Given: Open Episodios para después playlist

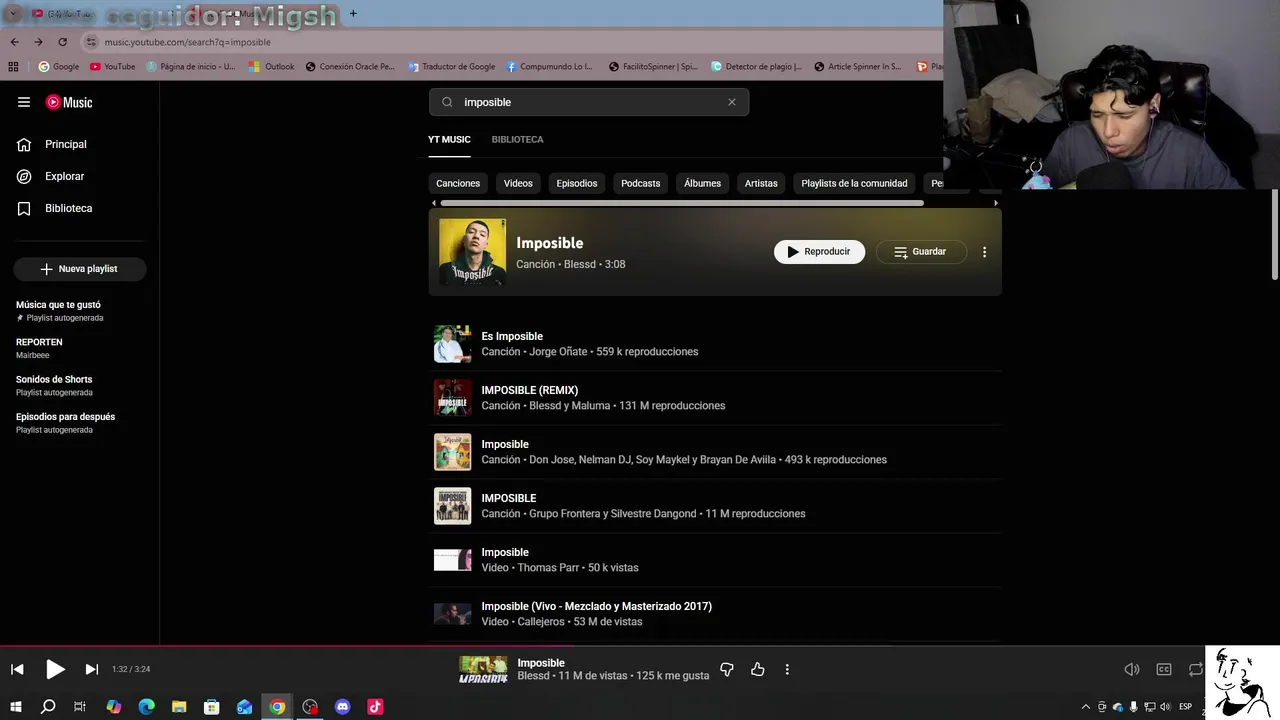Looking at the screenshot, I should [x=79, y=423].
